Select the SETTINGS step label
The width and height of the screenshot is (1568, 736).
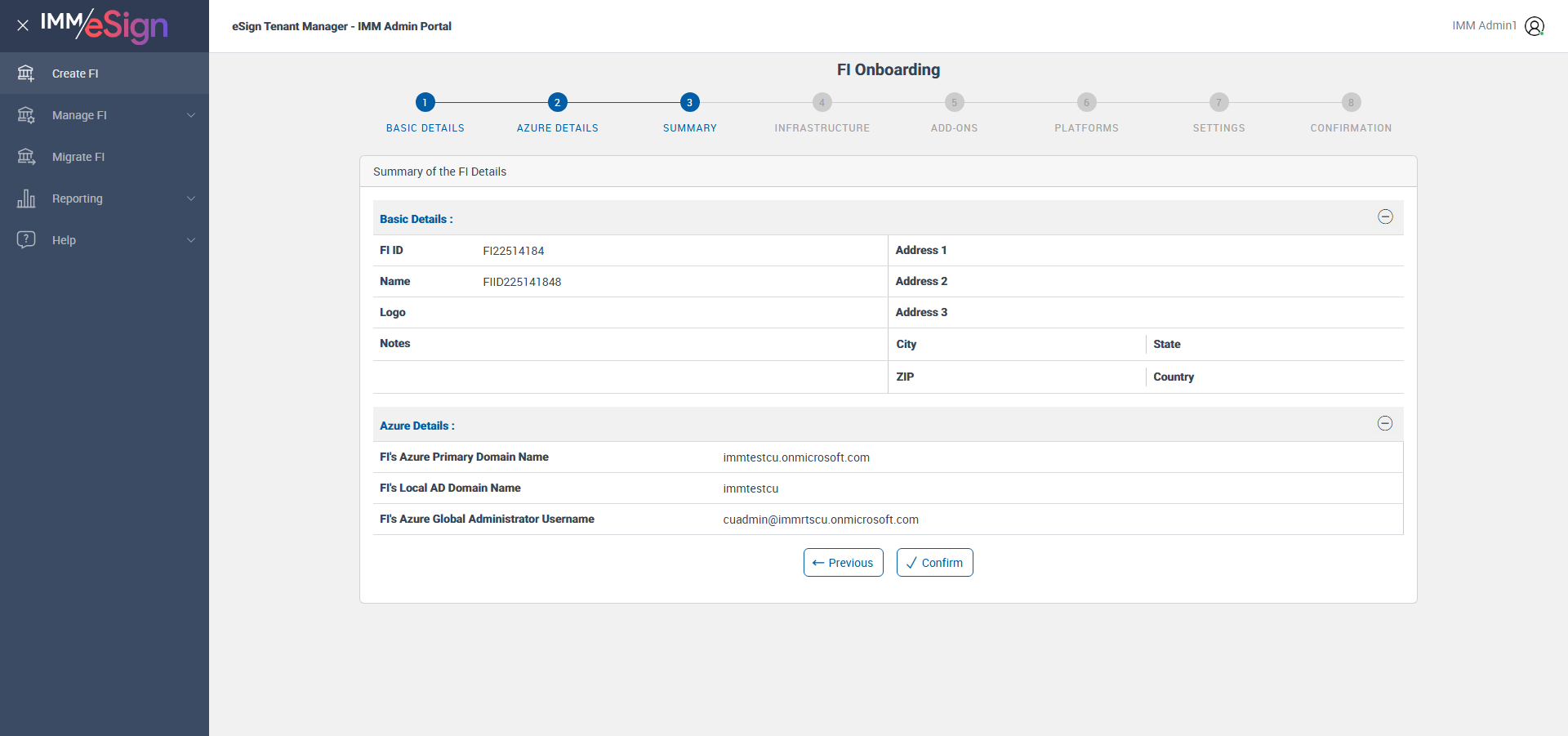point(1218,128)
